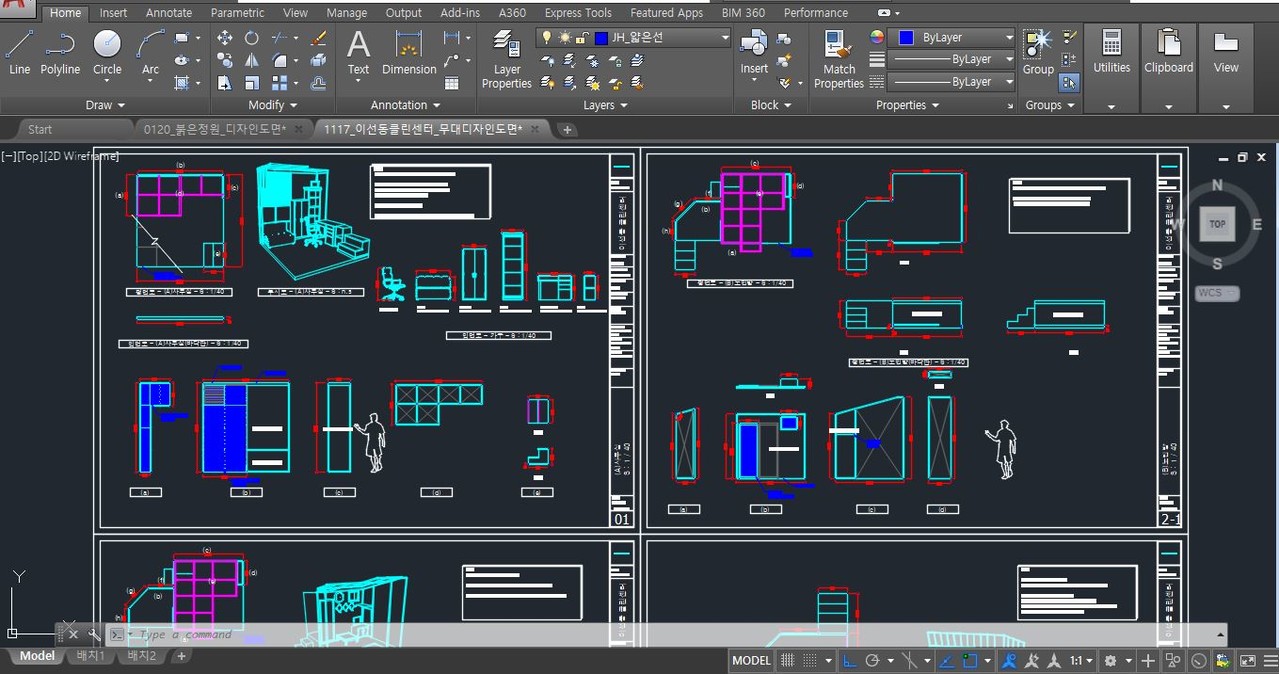1279x674 pixels.
Task: Open the 0120 drawing file tab
Action: (214, 129)
